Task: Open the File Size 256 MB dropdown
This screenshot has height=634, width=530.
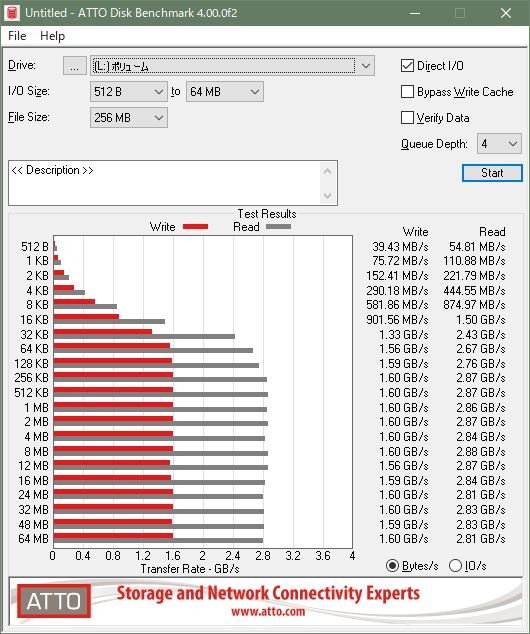Action: click(129, 118)
